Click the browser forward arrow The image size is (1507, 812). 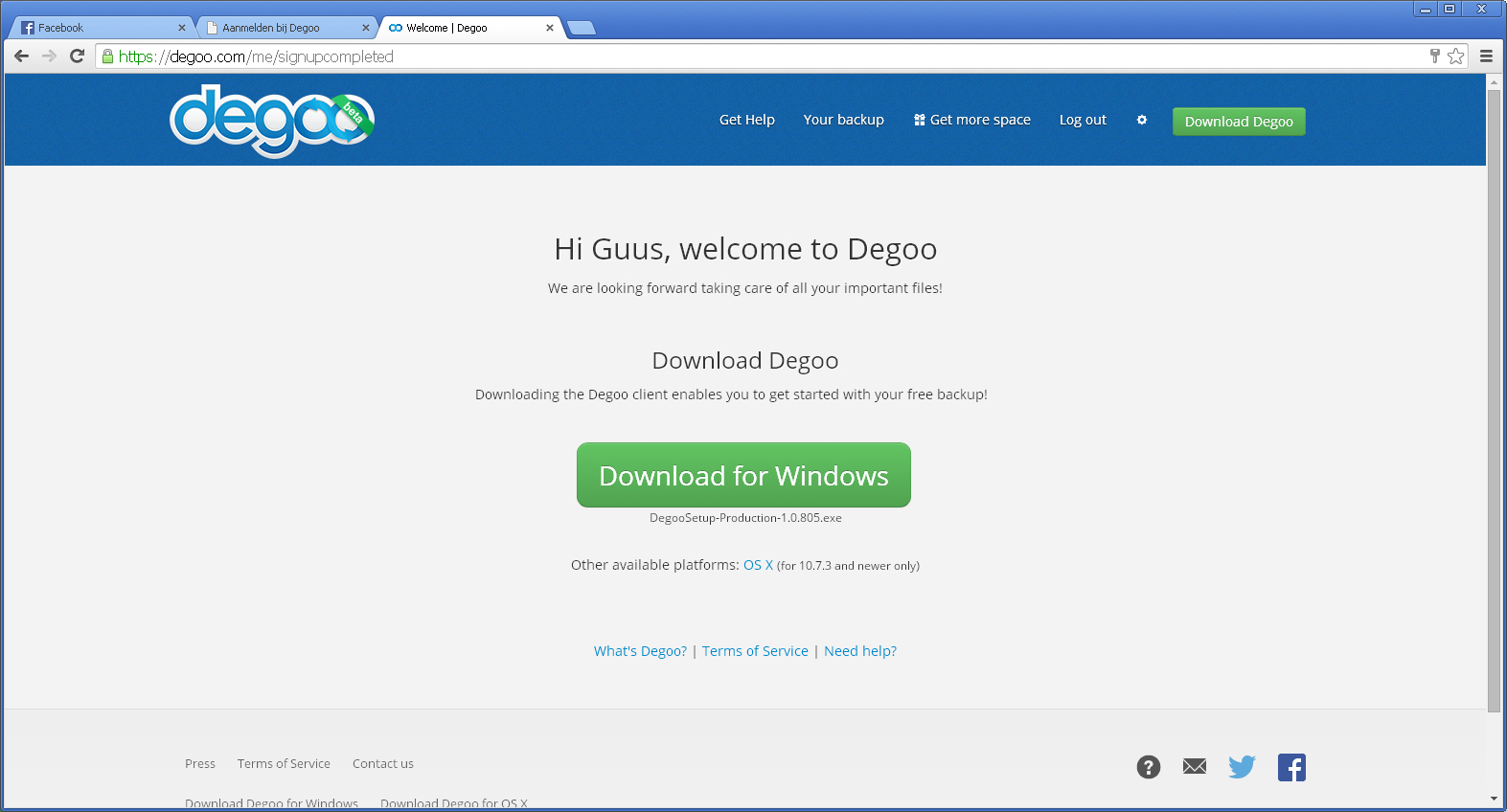click(x=50, y=56)
